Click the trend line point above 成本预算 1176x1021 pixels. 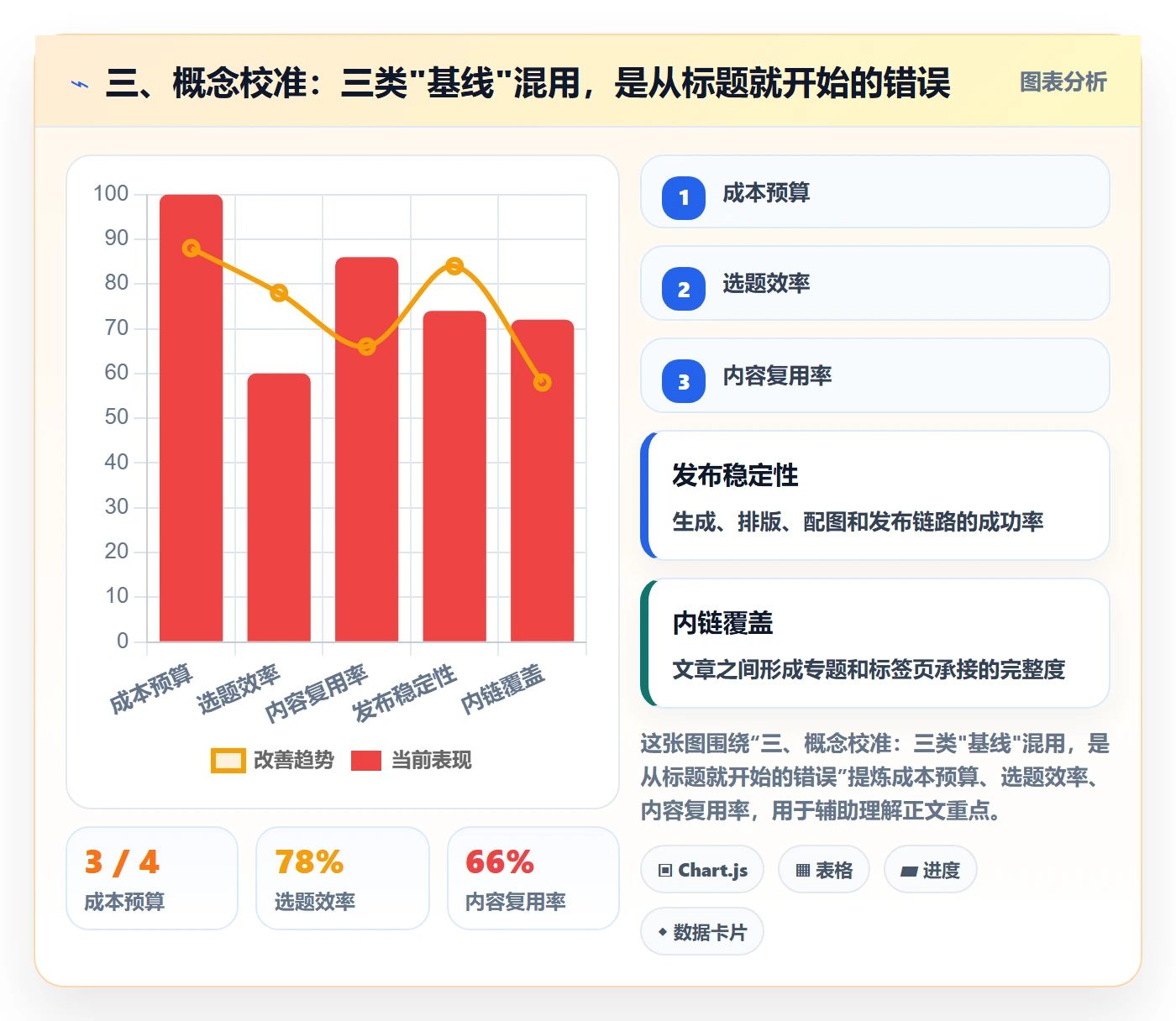click(192, 249)
